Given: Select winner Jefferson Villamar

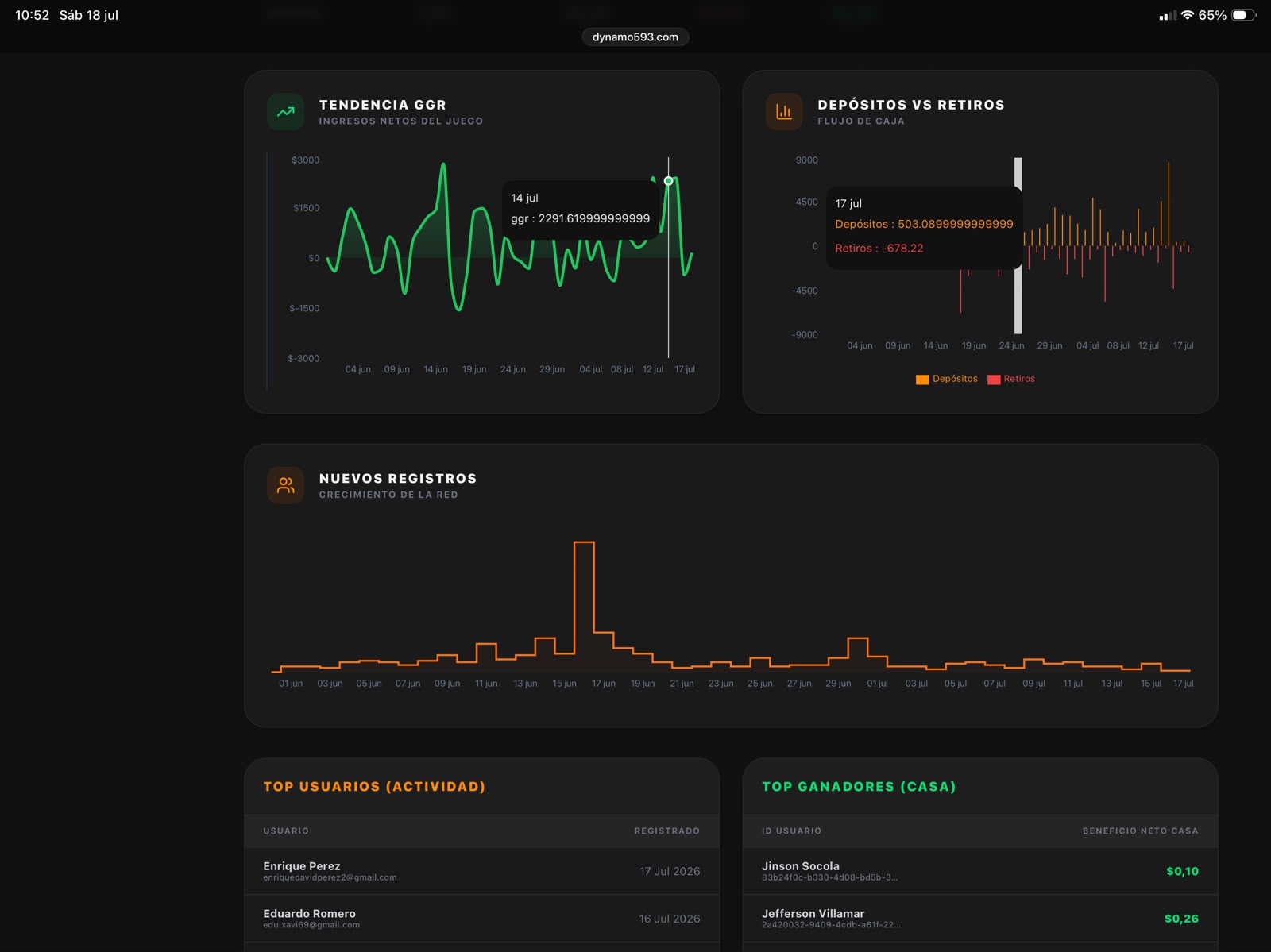Looking at the screenshot, I should 813,914.
